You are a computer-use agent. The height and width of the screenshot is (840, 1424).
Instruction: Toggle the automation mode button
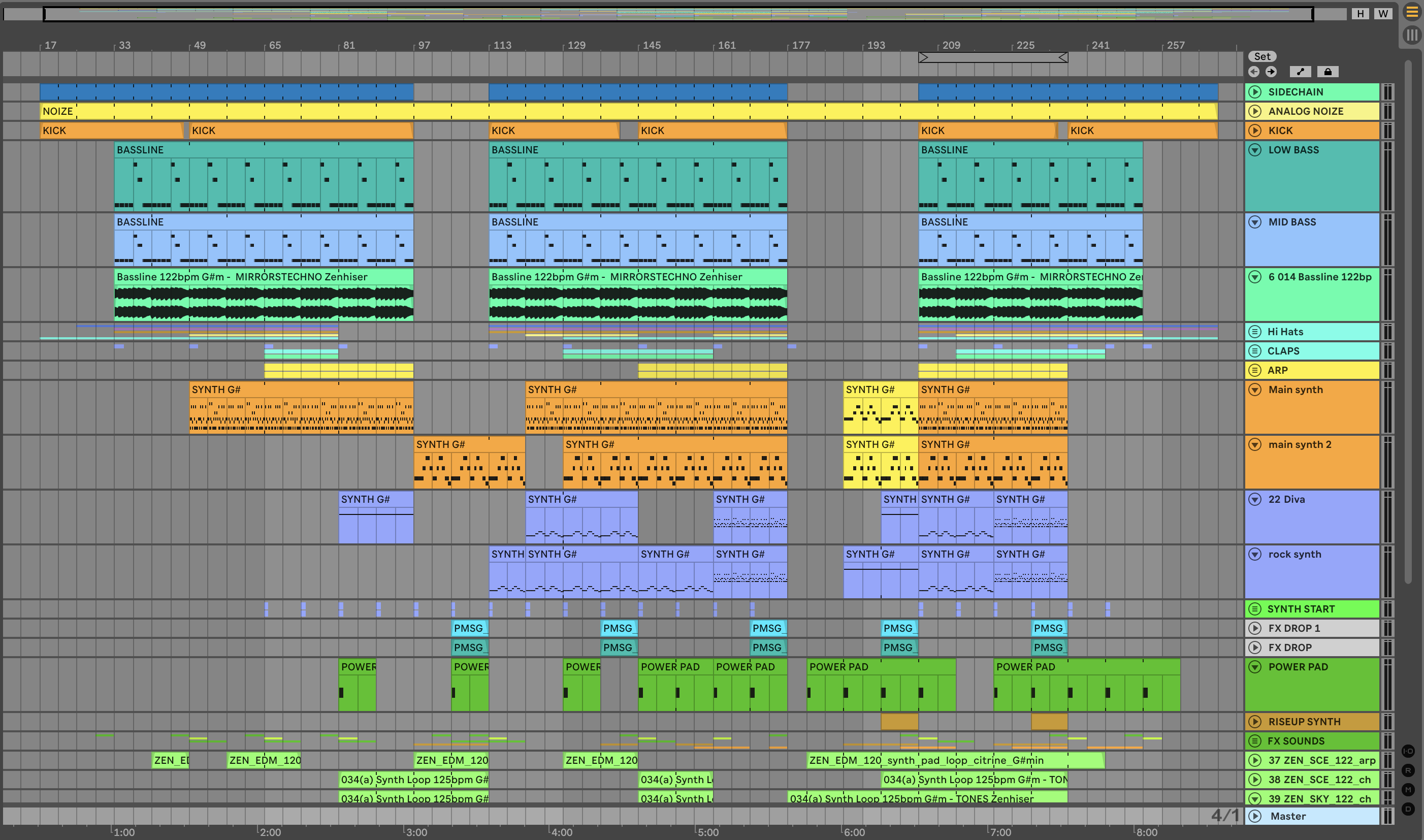[x=1301, y=71]
